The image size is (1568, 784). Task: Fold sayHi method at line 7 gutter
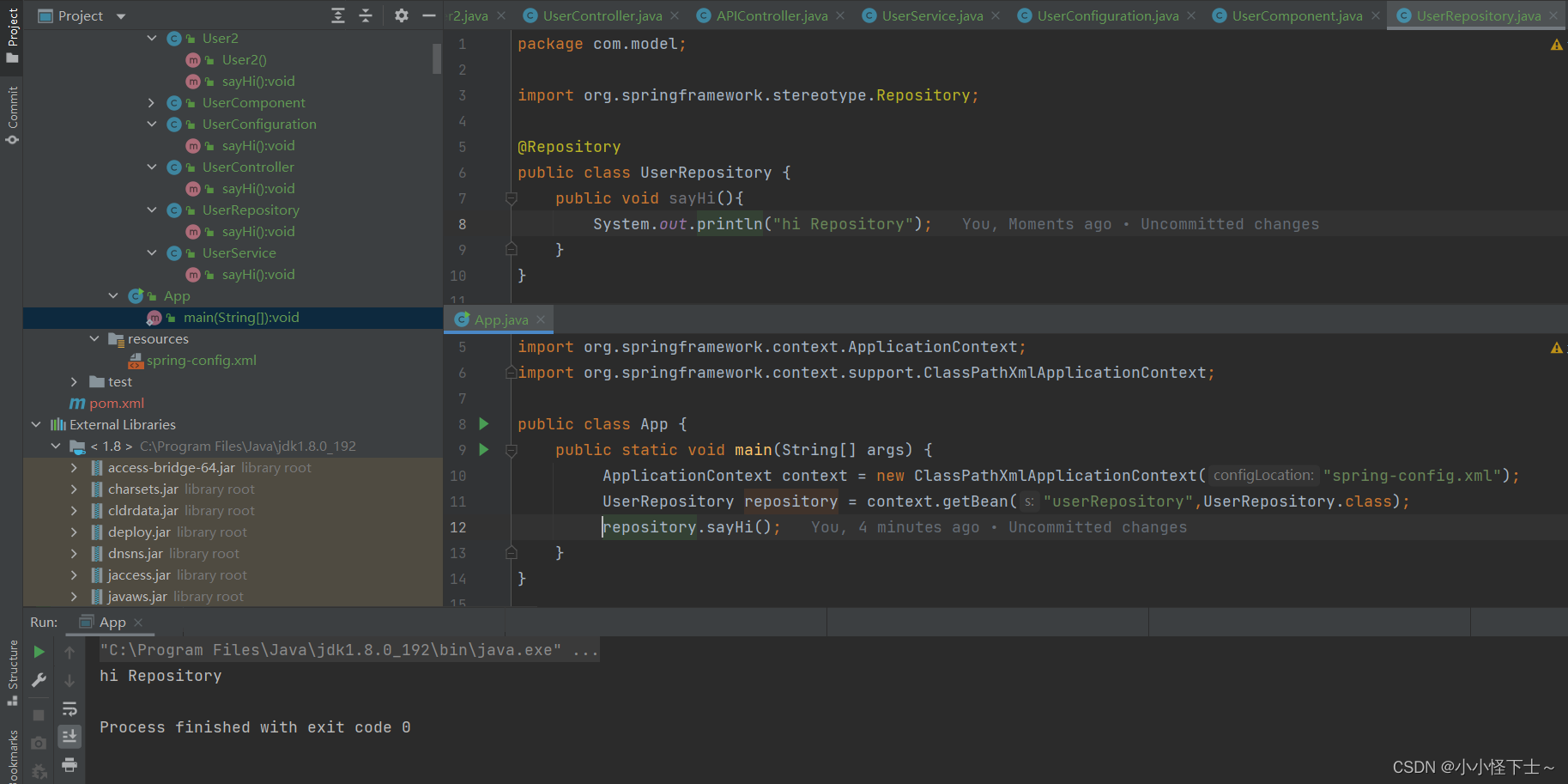tap(512, 198)
